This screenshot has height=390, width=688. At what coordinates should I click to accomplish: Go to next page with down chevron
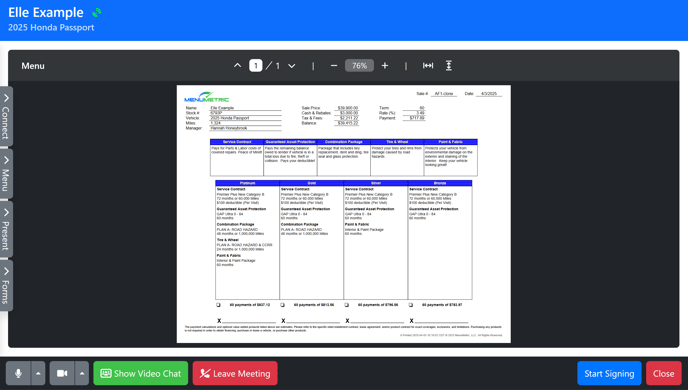coord(292,66)
